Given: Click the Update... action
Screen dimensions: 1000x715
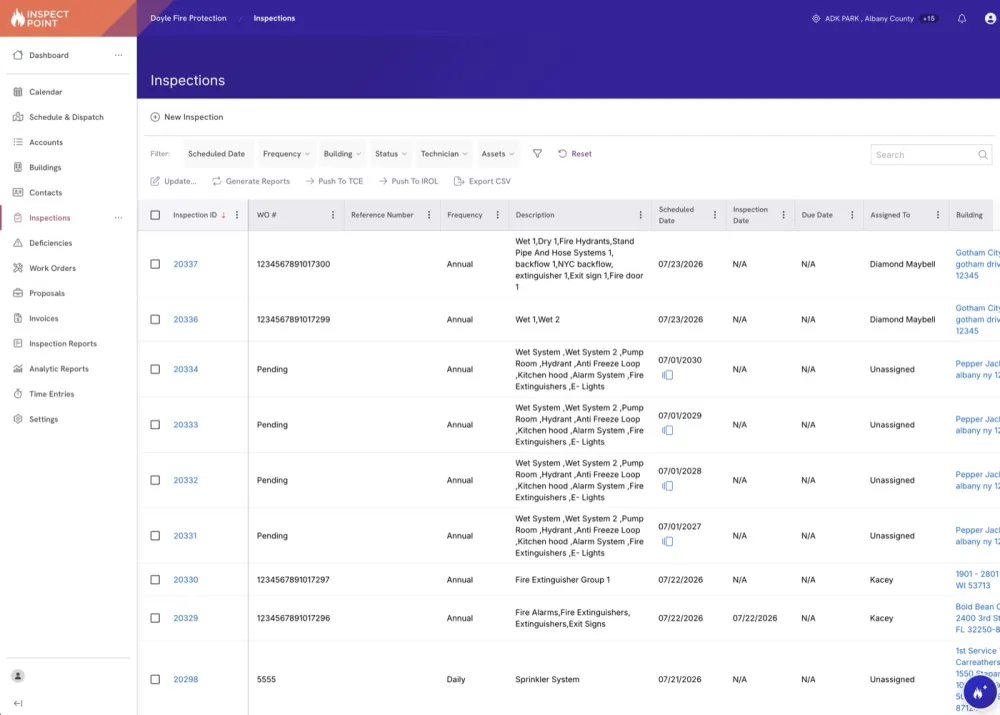Looking at the screenshot, I should 173,181.
